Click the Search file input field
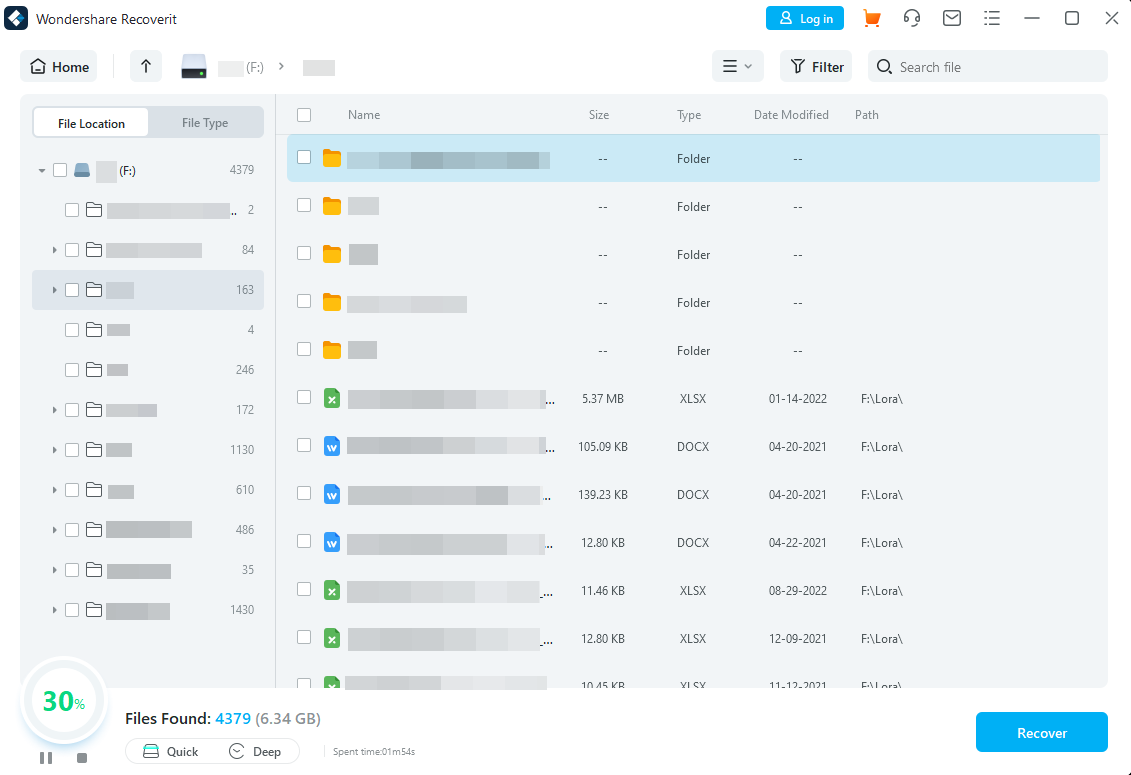The width and height of the screenshot is (1131, 775). tap(995, 67)
